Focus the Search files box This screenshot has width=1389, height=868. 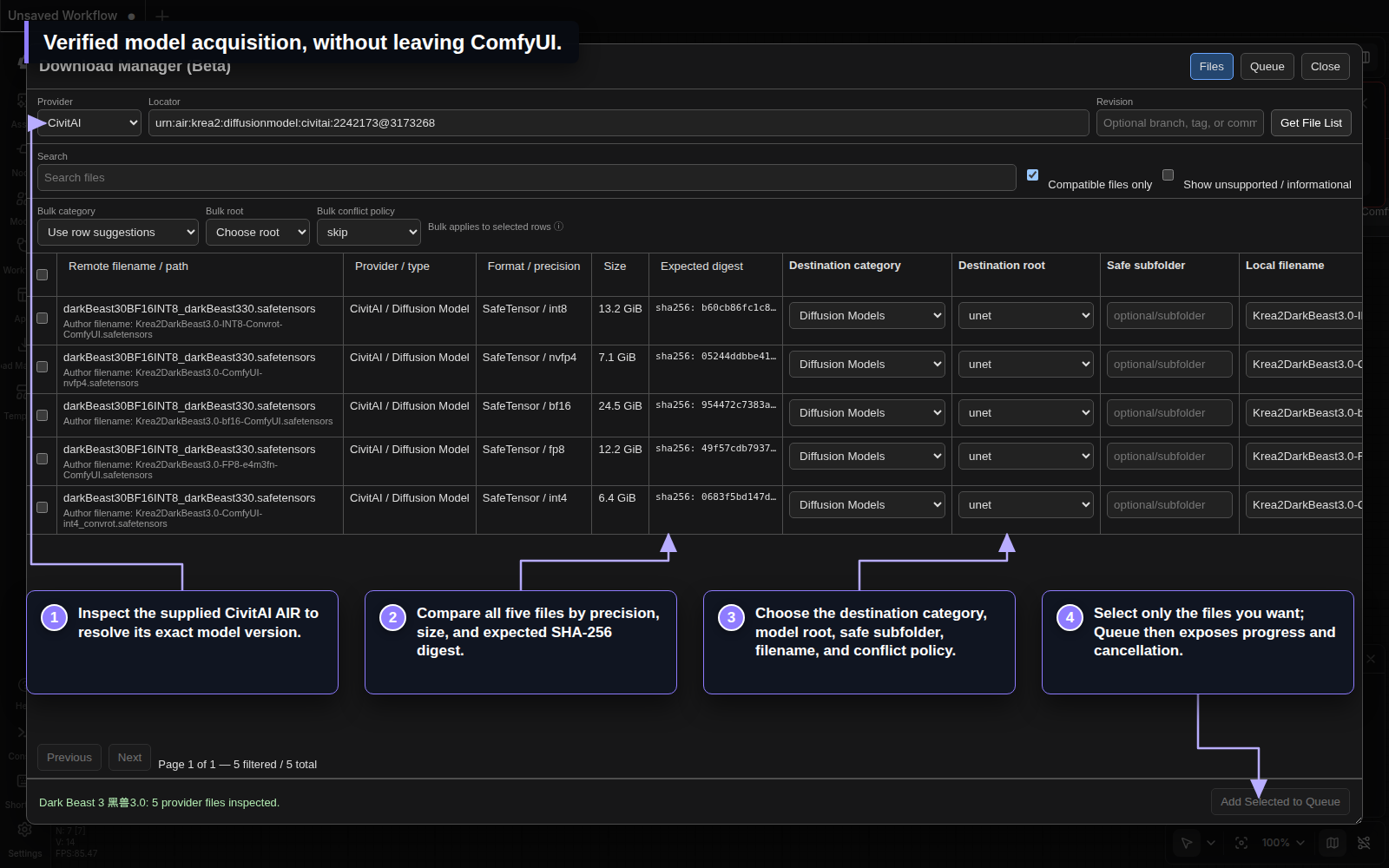527,178
